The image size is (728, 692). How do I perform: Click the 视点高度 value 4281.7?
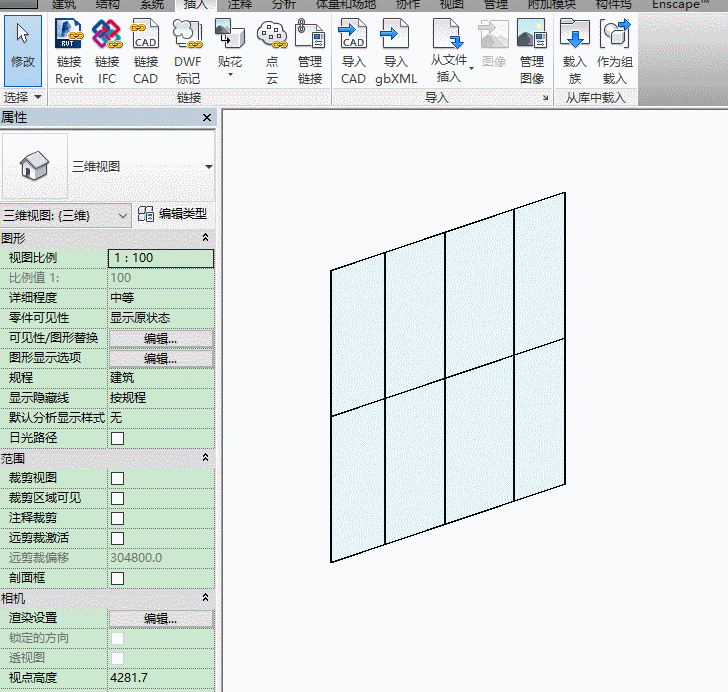coord(161,678)
